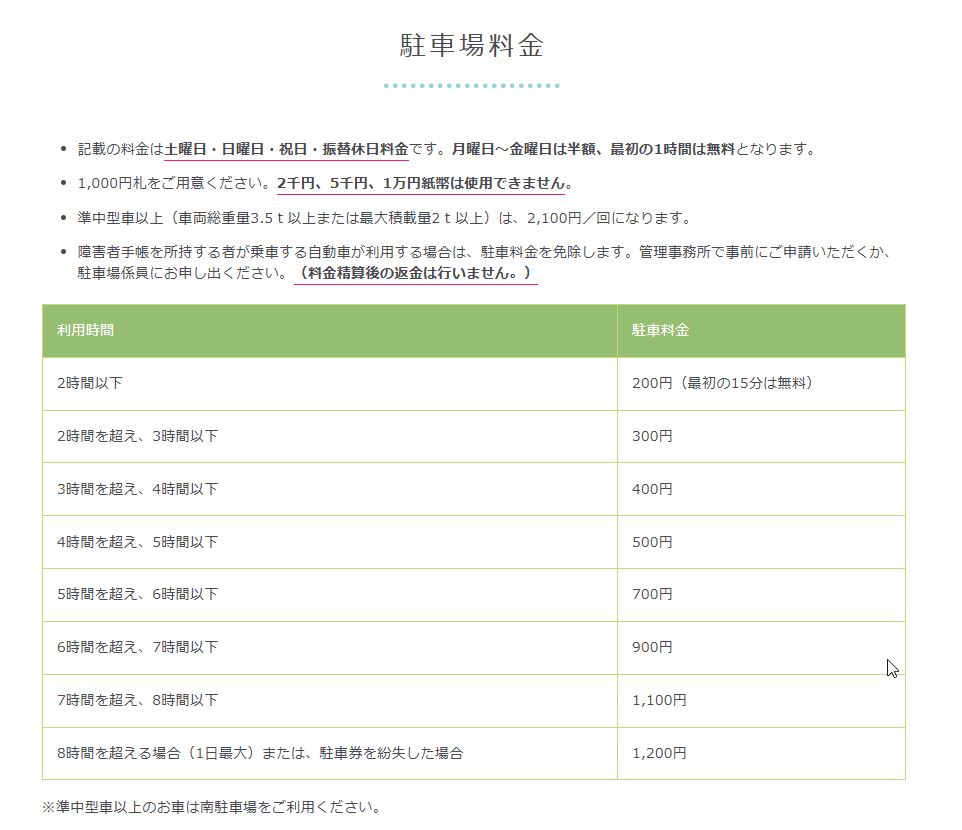Screen dimensions: 962x830
Task: Select the 3時間を超え、4時間以下 row label
Action: pyautogui.click(x=137, y=489)
